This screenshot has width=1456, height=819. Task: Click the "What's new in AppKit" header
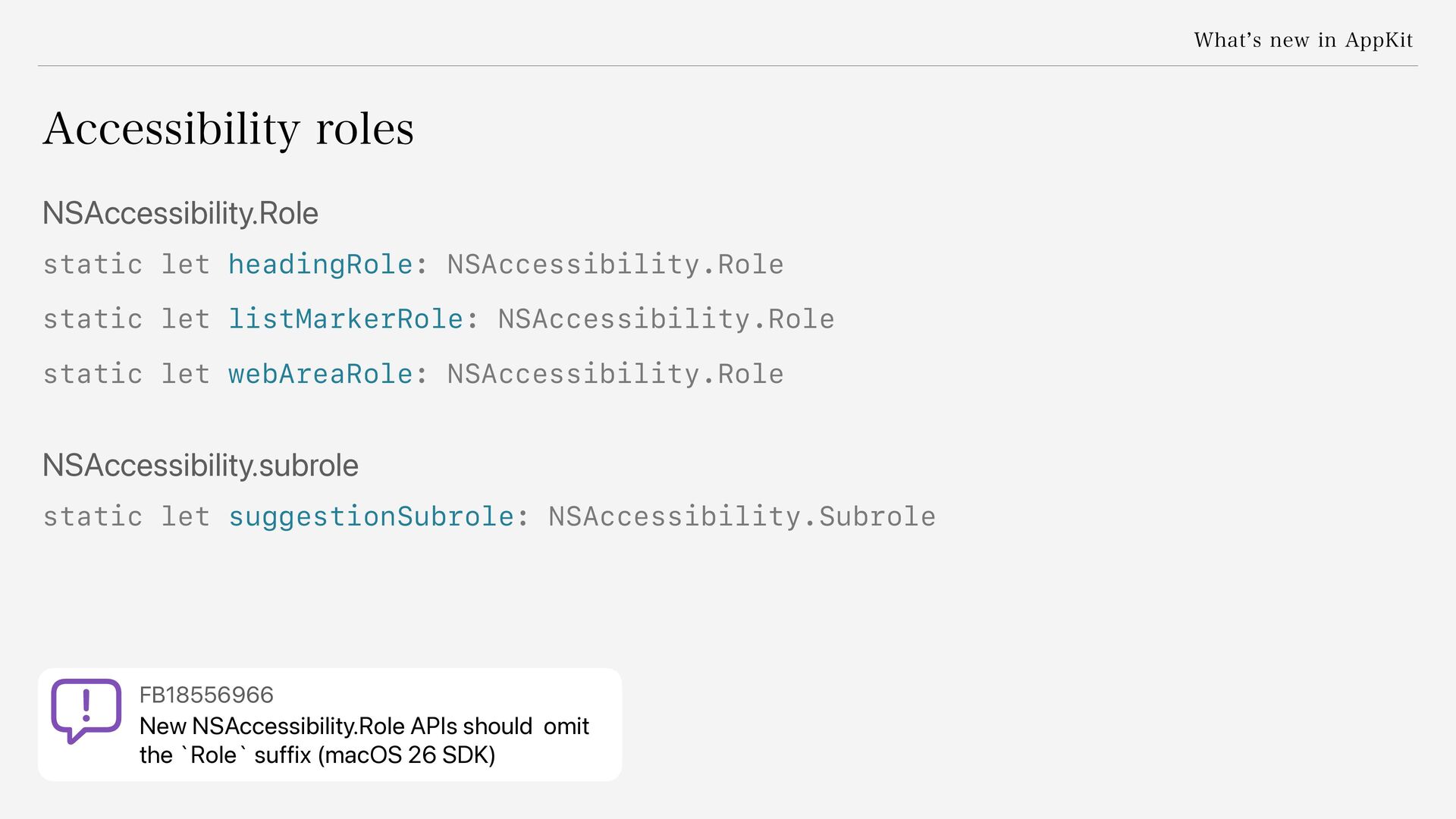tap(1304, 40)
